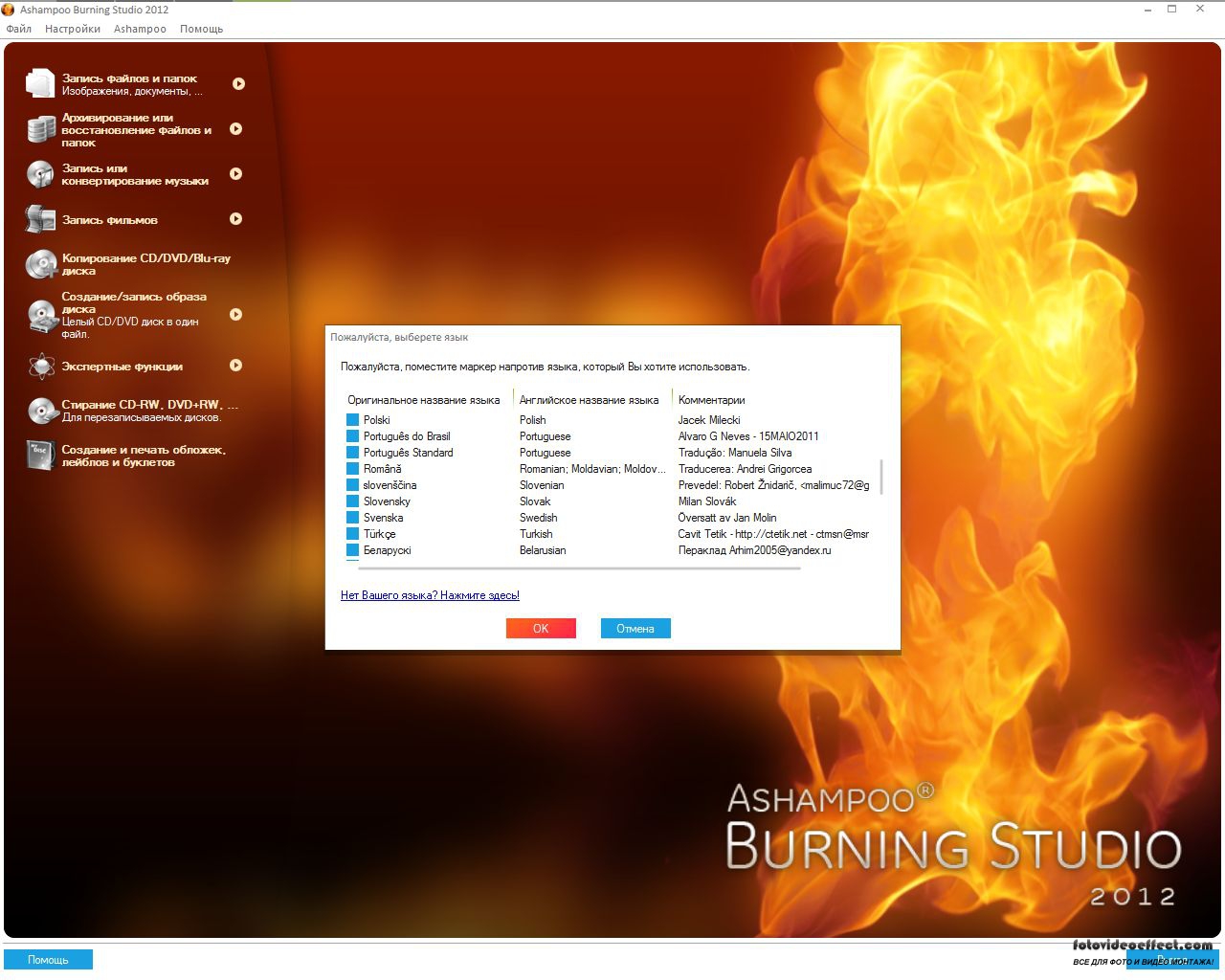The height and width of the screenshot is (980, 1225).
Task: Sort by Оригинальное название языка column header
Action: point(424,400)
